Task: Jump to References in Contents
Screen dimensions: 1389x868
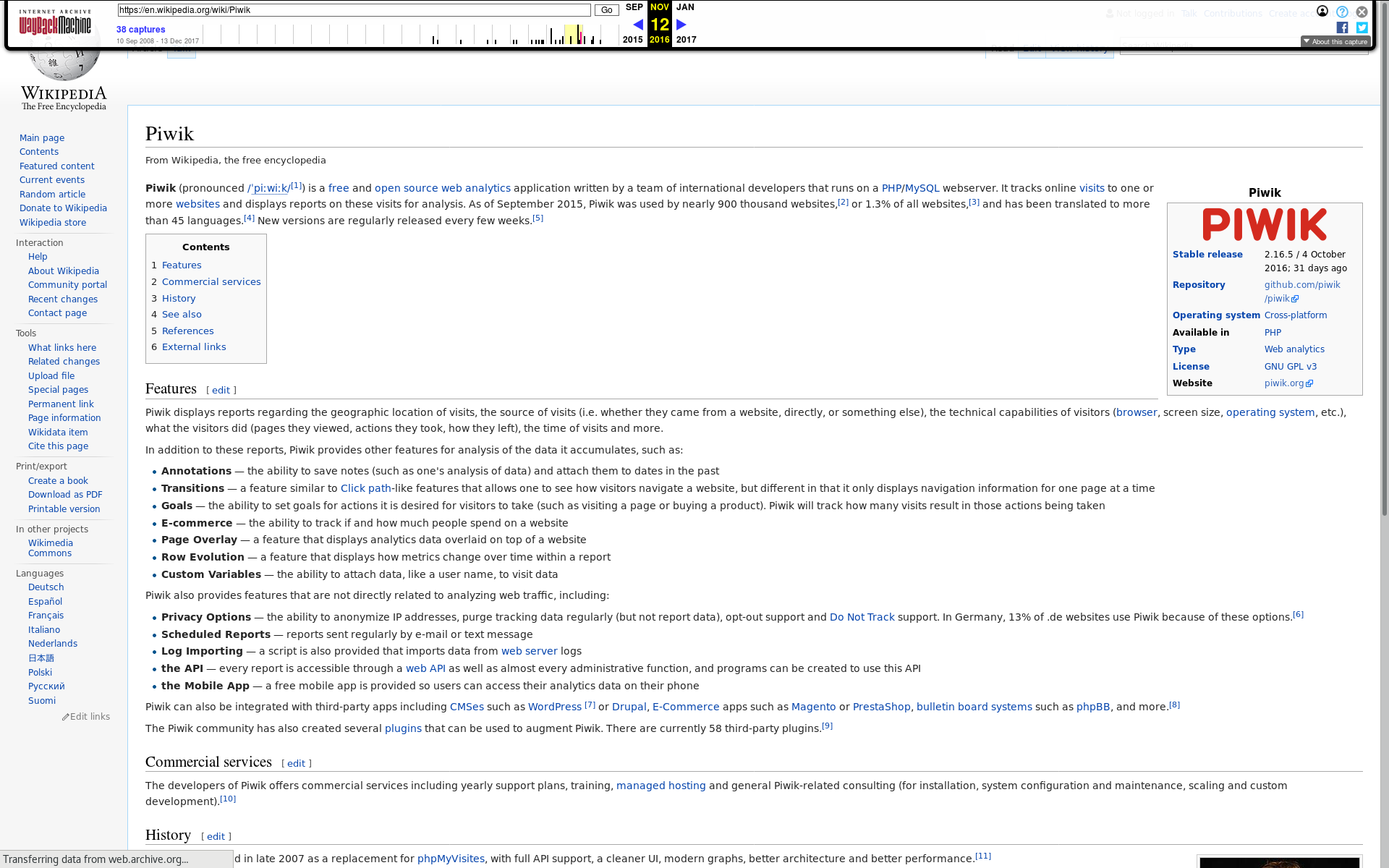Action: tap(188, 331)
